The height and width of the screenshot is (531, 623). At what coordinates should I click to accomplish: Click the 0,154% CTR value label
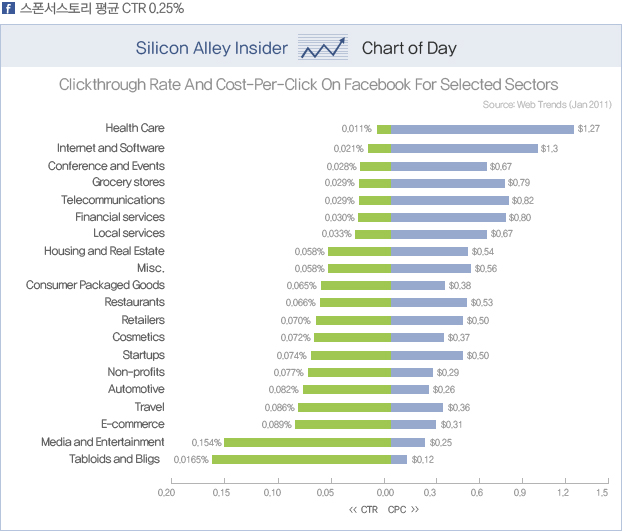(x=206, y=442)
